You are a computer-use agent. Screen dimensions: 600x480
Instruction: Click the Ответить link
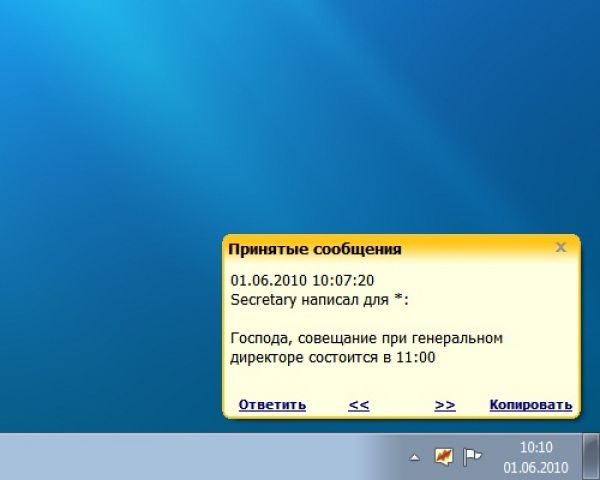pos(272,405)
